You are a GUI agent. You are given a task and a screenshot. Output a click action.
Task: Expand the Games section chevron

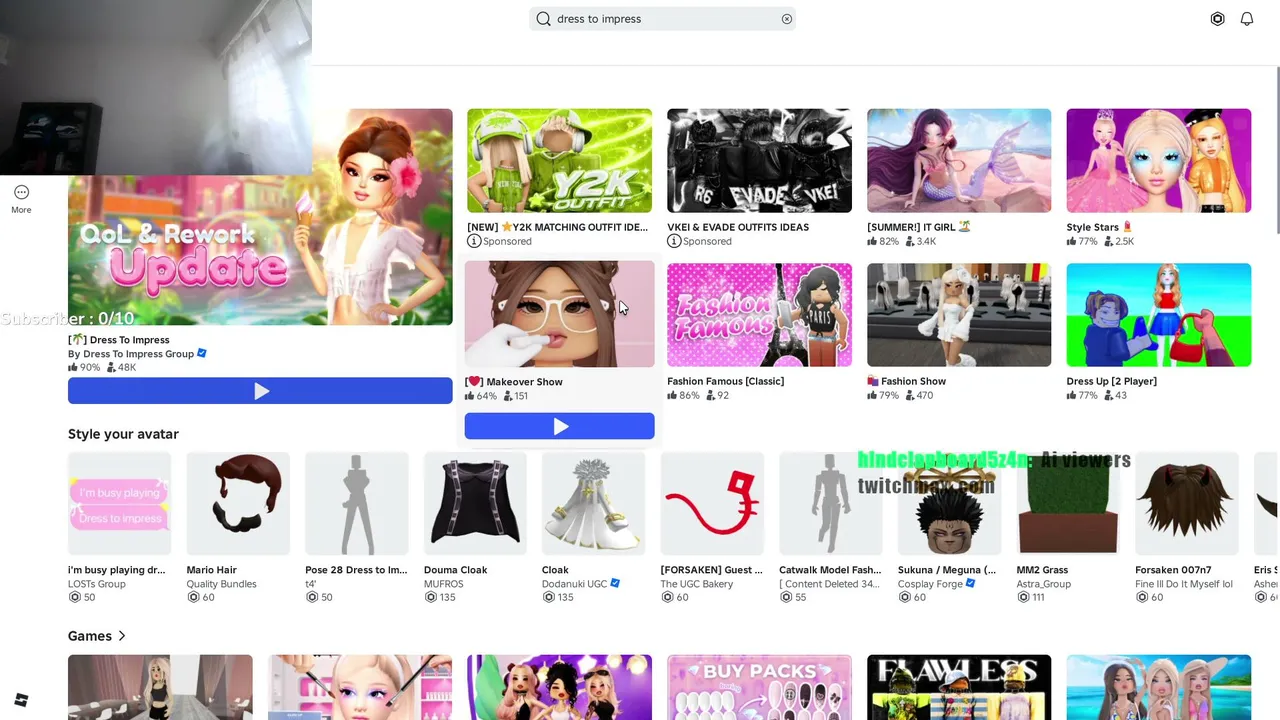point(122,636)
